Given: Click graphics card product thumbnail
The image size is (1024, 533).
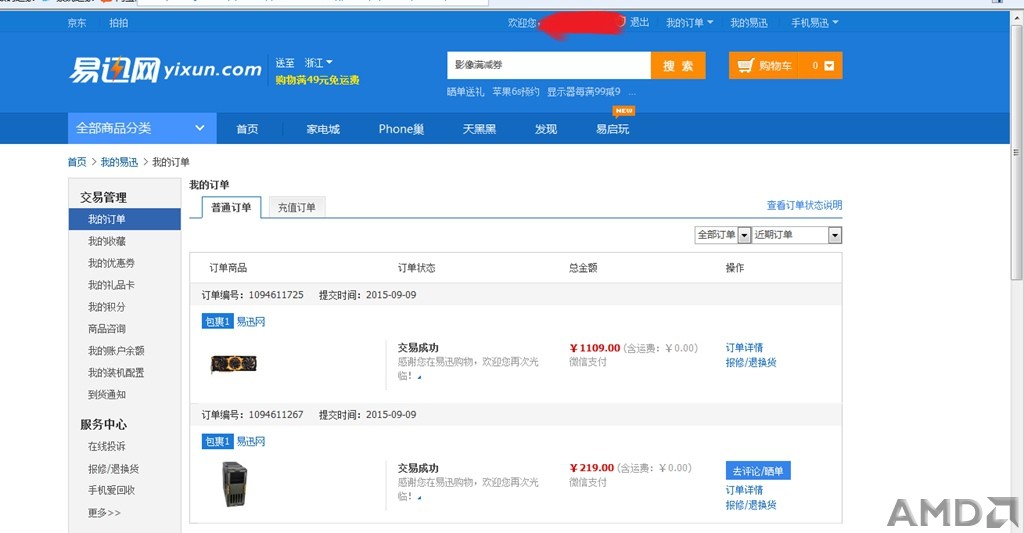Looking at the screenshot, I should (234, 363).
